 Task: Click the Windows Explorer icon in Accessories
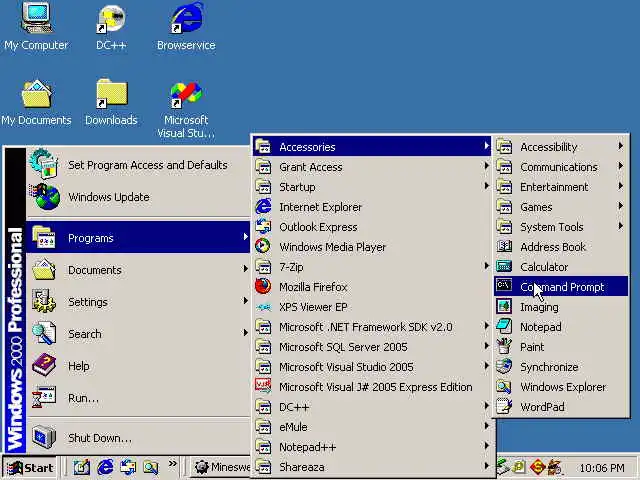tap(504, 386)
